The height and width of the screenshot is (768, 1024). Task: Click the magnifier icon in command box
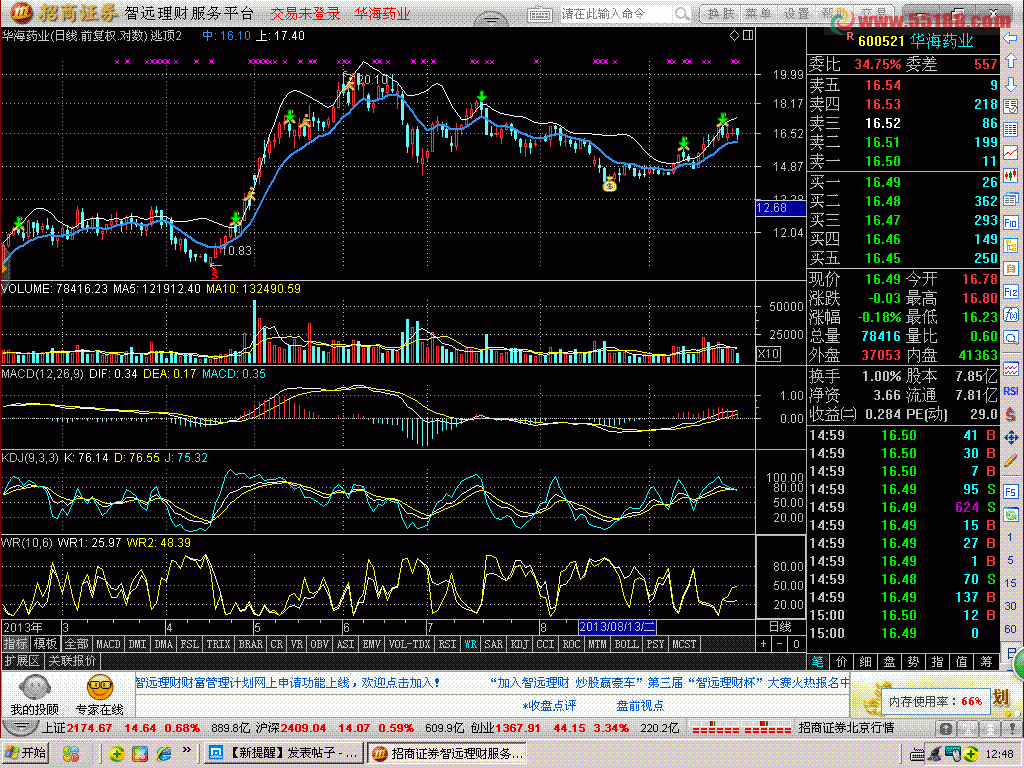682,14
